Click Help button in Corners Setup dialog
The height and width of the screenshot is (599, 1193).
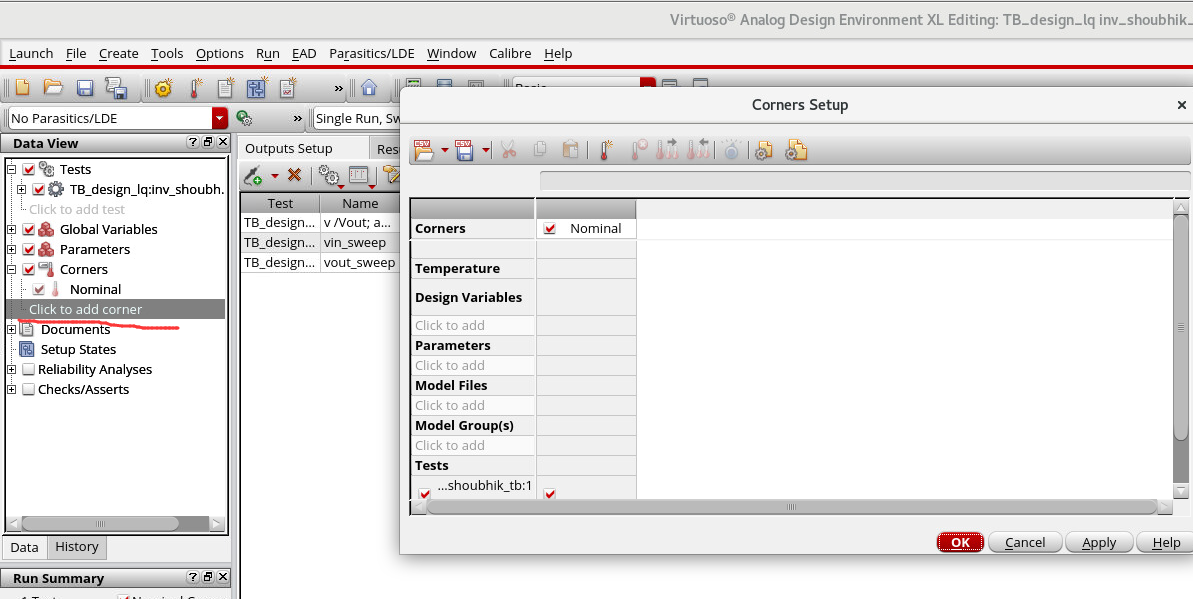point(1166,542)
